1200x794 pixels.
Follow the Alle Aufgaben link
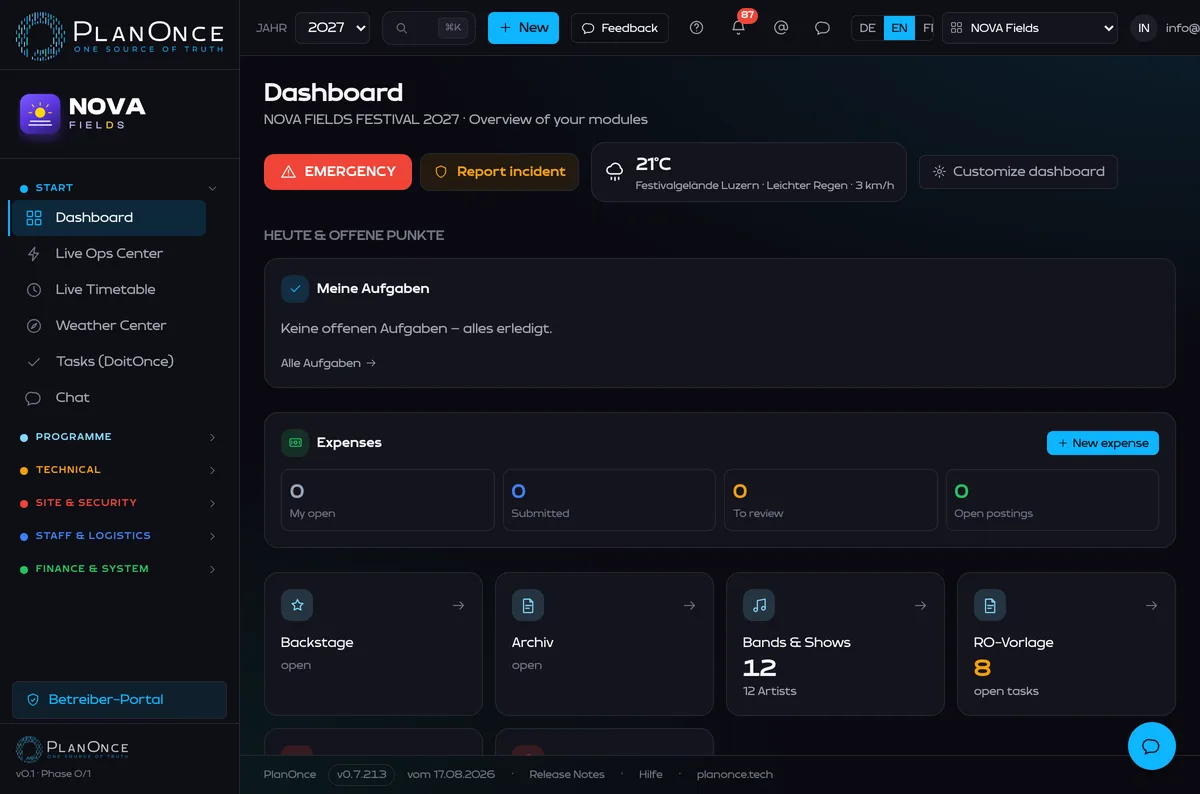328,363
